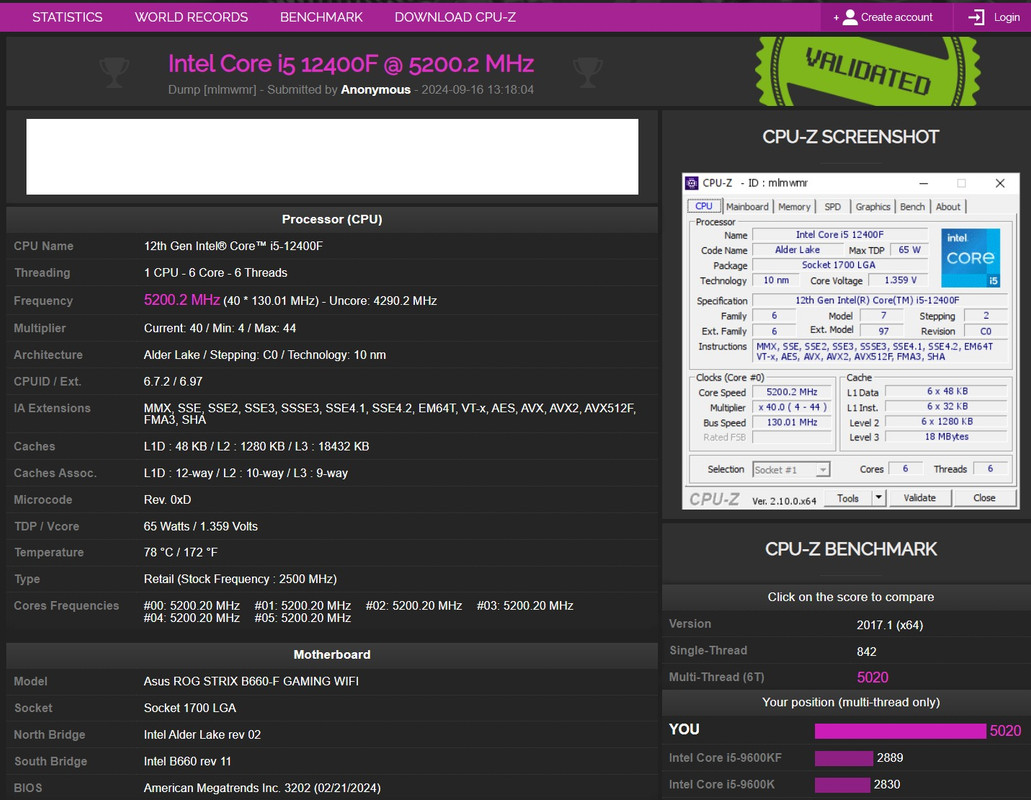Click the trophy icon left of title
1031x800 pixels.
114,72
